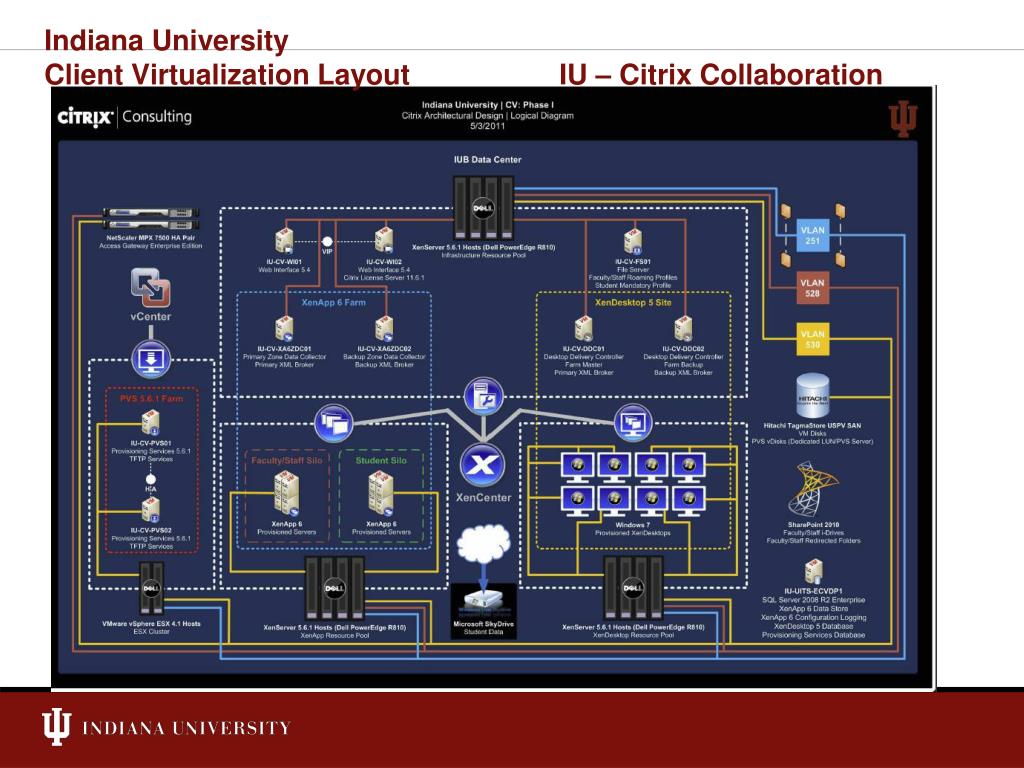Click the "VIP" node between web interfaces

tap(327, 243)
